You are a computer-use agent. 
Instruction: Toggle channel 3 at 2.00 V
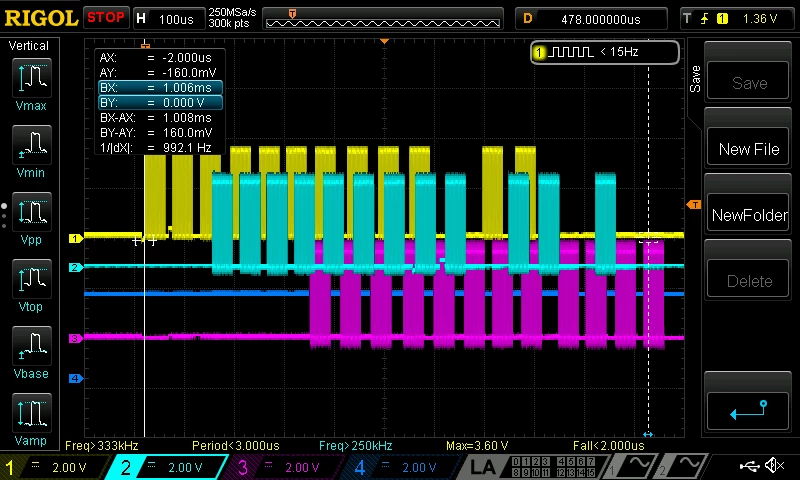(285, 467)
